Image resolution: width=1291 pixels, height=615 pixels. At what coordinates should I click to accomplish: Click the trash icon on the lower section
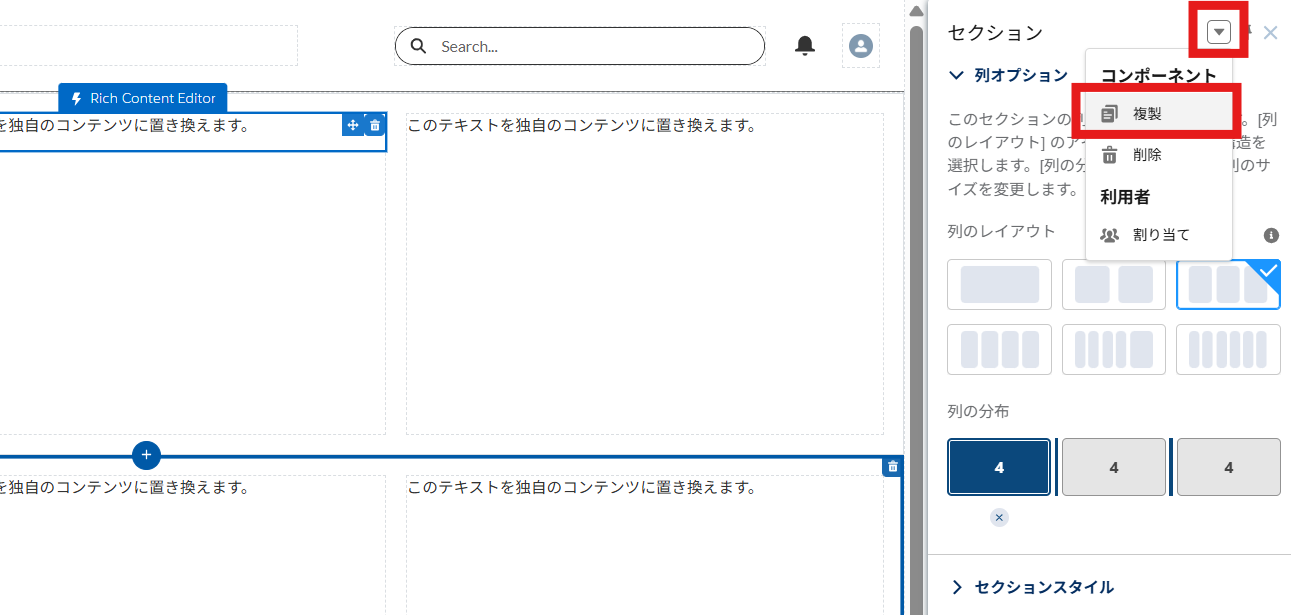point(892,466)
